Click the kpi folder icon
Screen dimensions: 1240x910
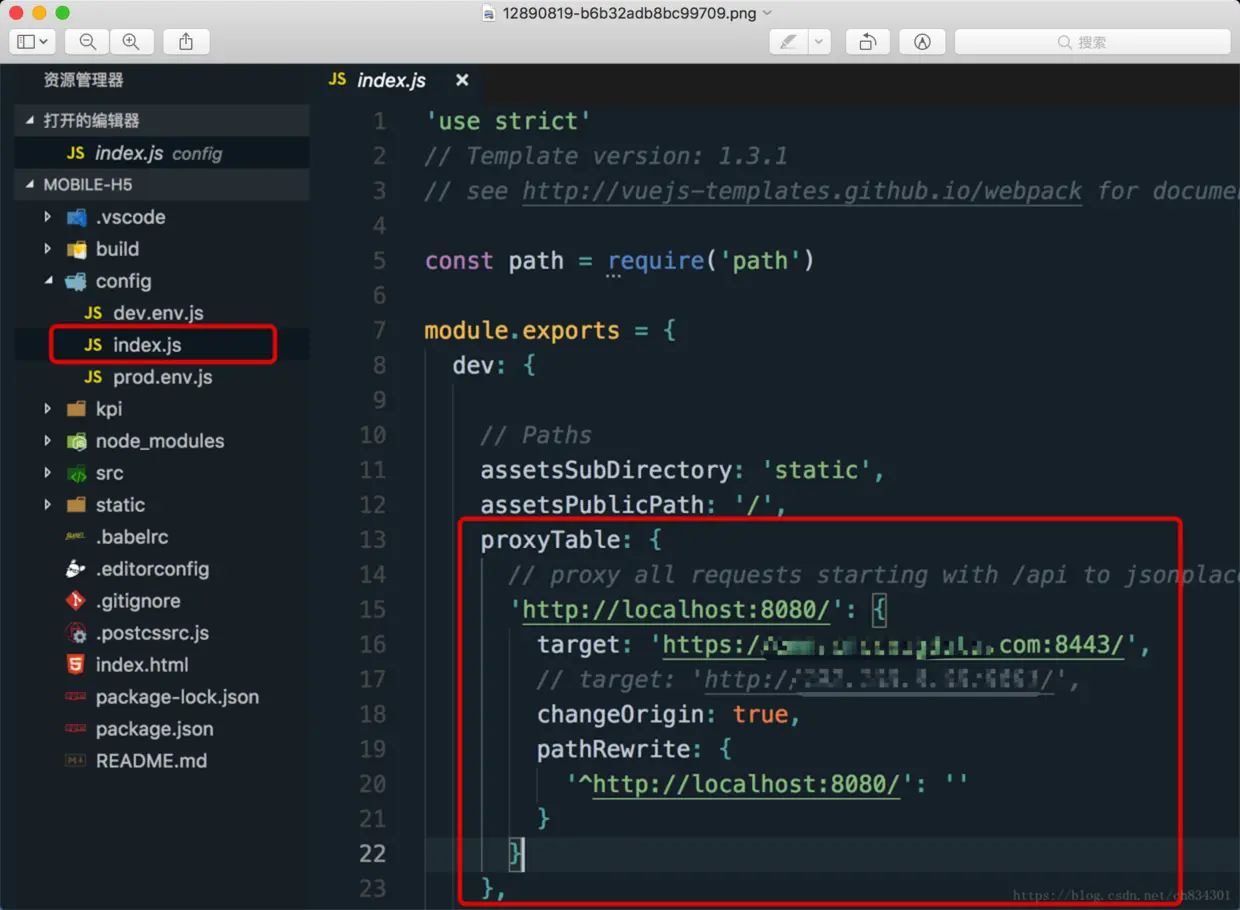coord(76,409)
